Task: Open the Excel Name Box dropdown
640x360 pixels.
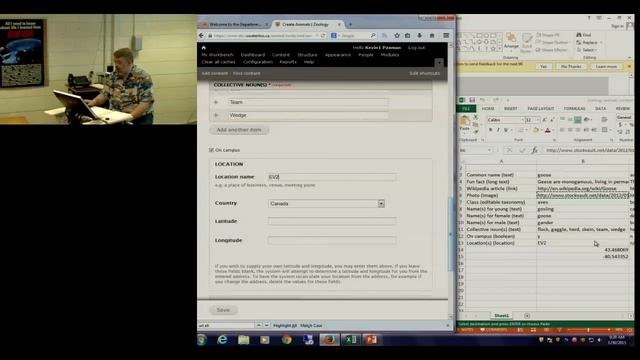Action: (489, 150)
